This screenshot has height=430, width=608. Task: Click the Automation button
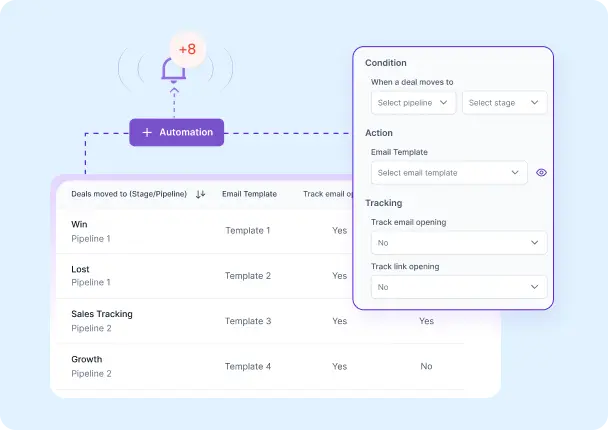click(177, 132)
